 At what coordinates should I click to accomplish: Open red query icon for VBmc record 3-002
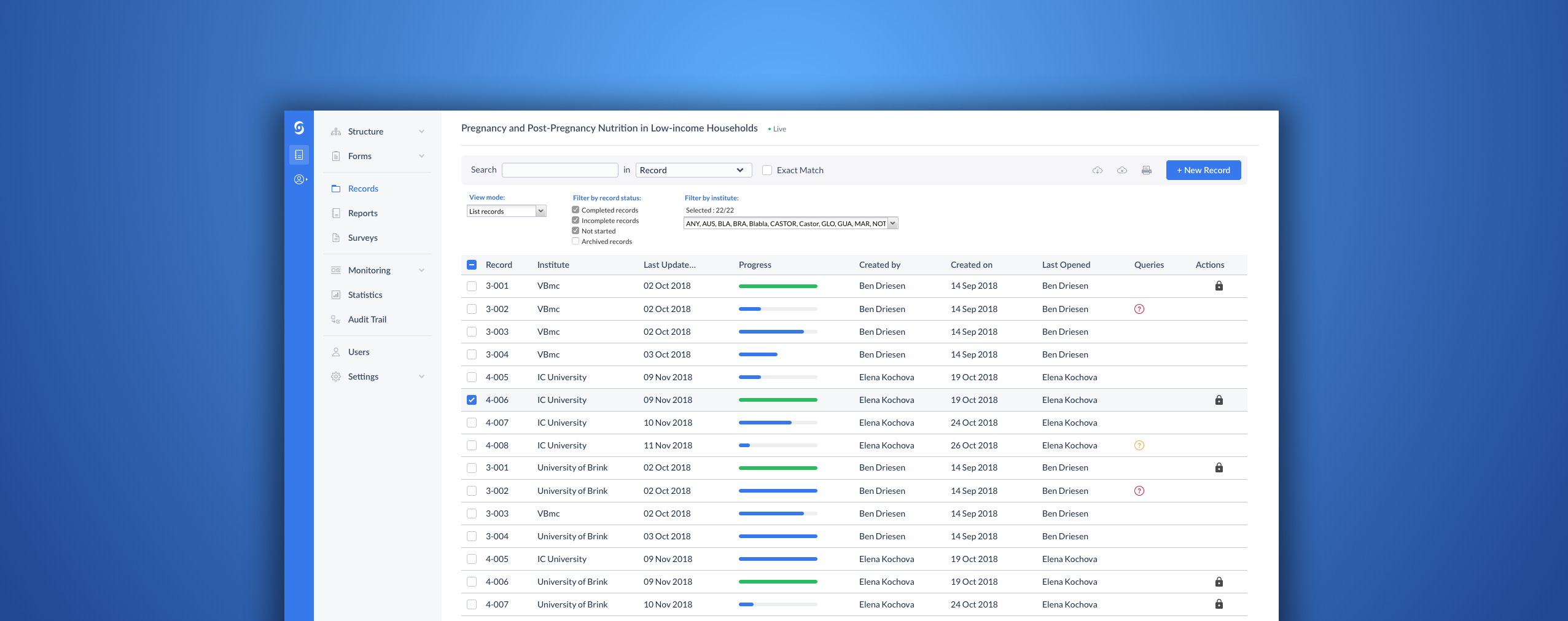coord(1139,309)
